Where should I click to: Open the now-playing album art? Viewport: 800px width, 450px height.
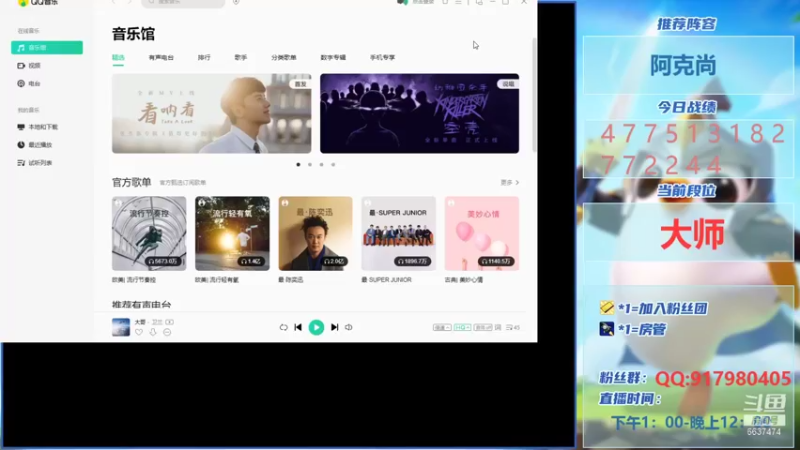click(x=121, y=328)
